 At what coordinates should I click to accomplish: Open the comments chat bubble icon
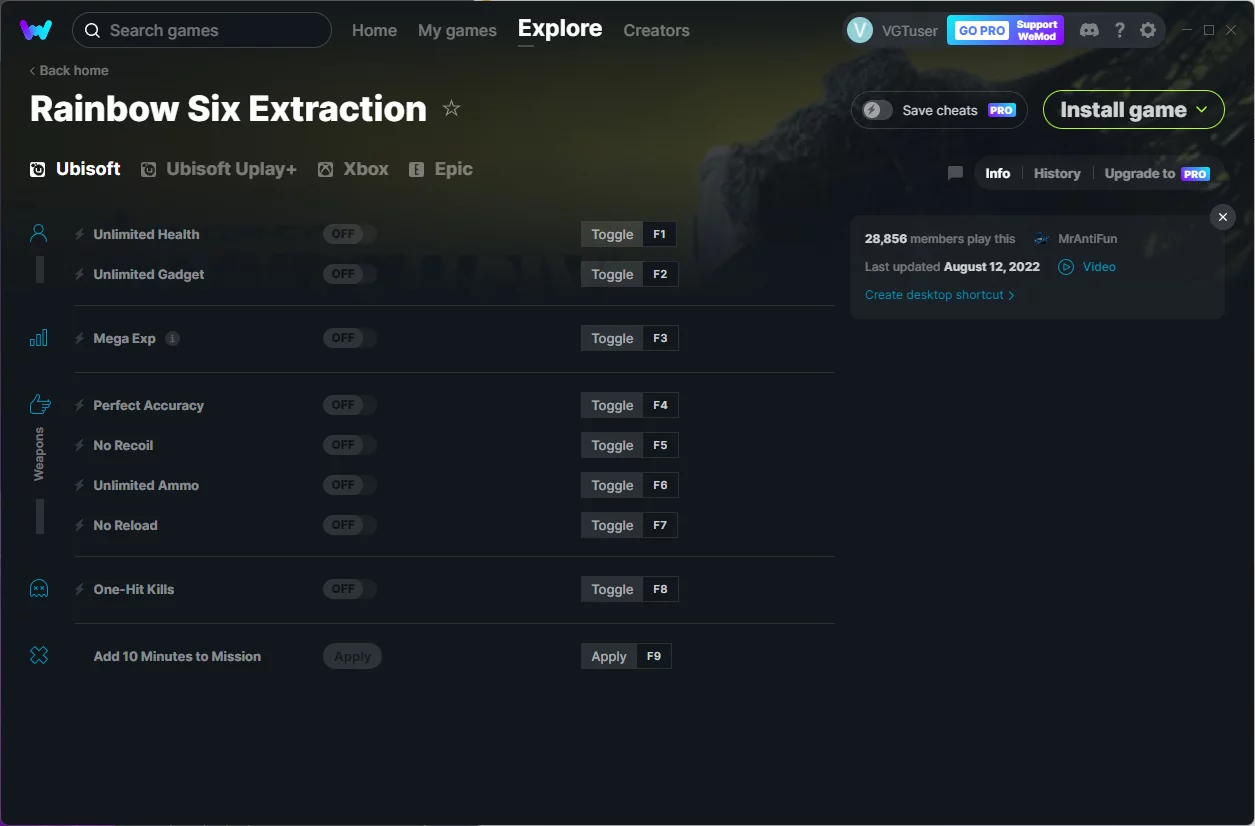click(955, 173)
